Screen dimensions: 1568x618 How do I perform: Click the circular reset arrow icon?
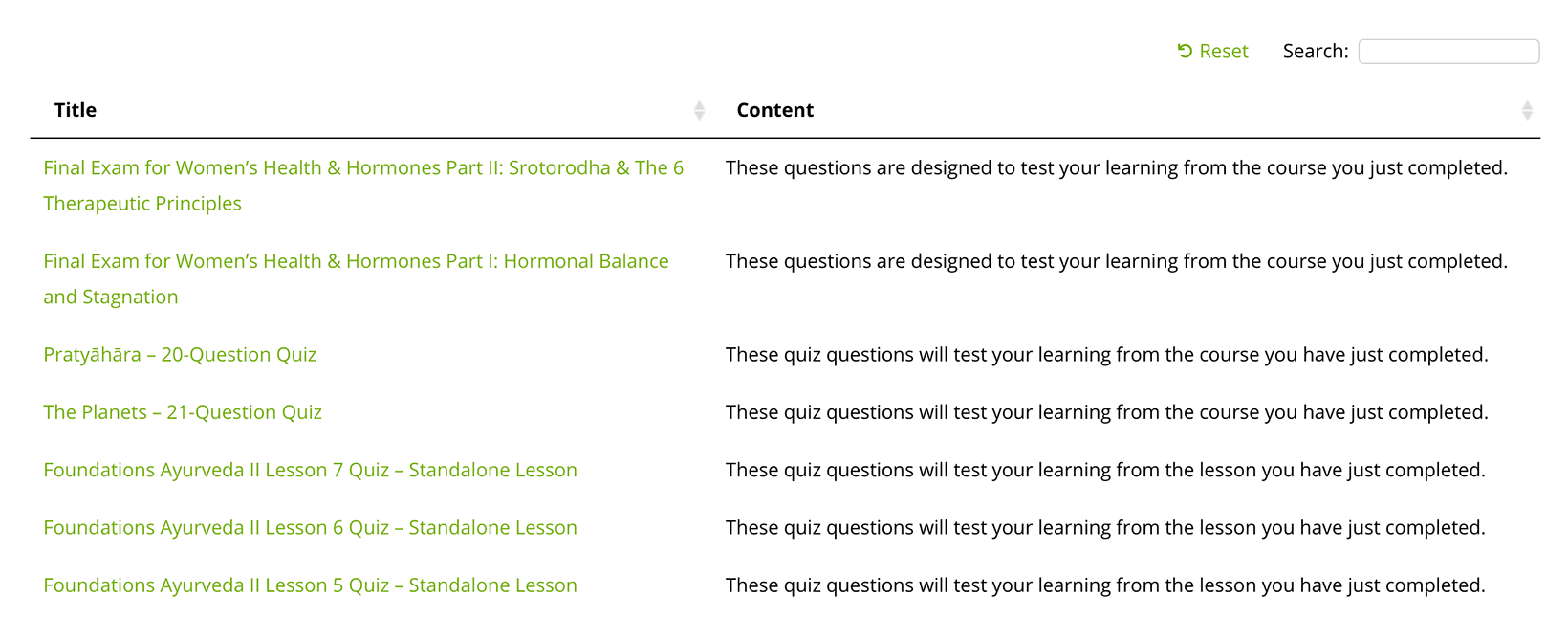coord(1185,51)
